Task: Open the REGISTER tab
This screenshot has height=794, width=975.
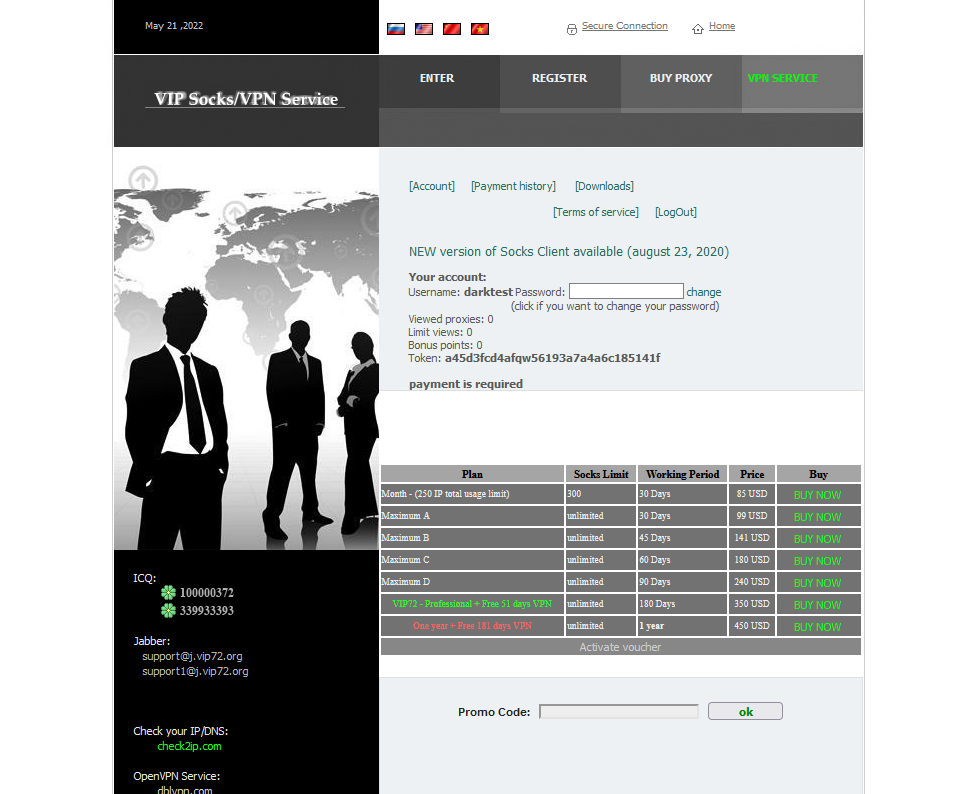Action: click(559, 78)
